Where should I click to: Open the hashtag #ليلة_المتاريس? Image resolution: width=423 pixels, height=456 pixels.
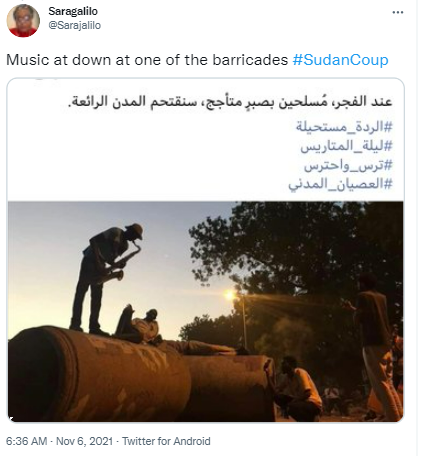point(346,146)
